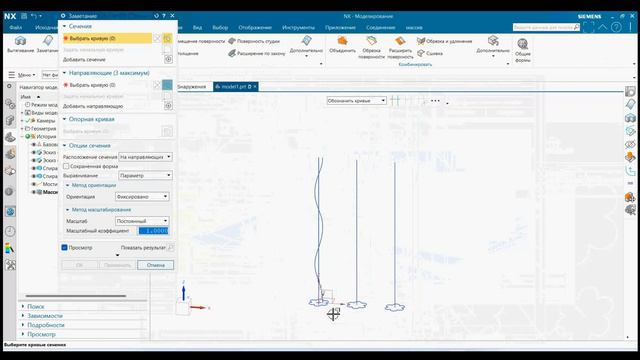Screen dimensions: 640x360
Task: Open the Выбор ribbon tab
Action: (x=220, y=27)
